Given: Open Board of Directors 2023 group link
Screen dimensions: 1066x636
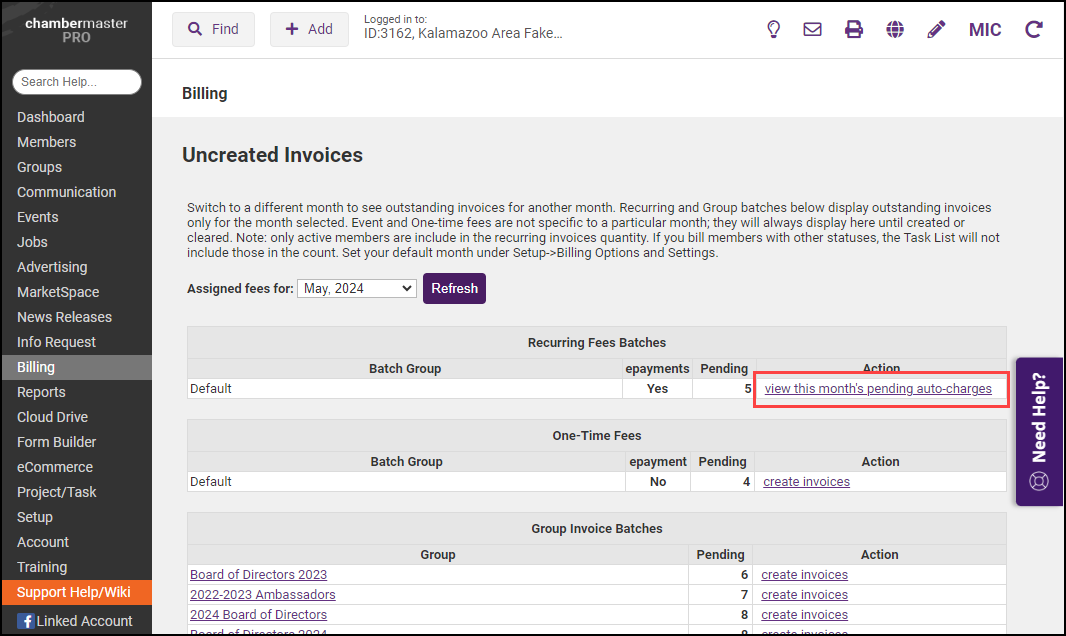Looking at the screenshot, I should (x=258, y=575).
